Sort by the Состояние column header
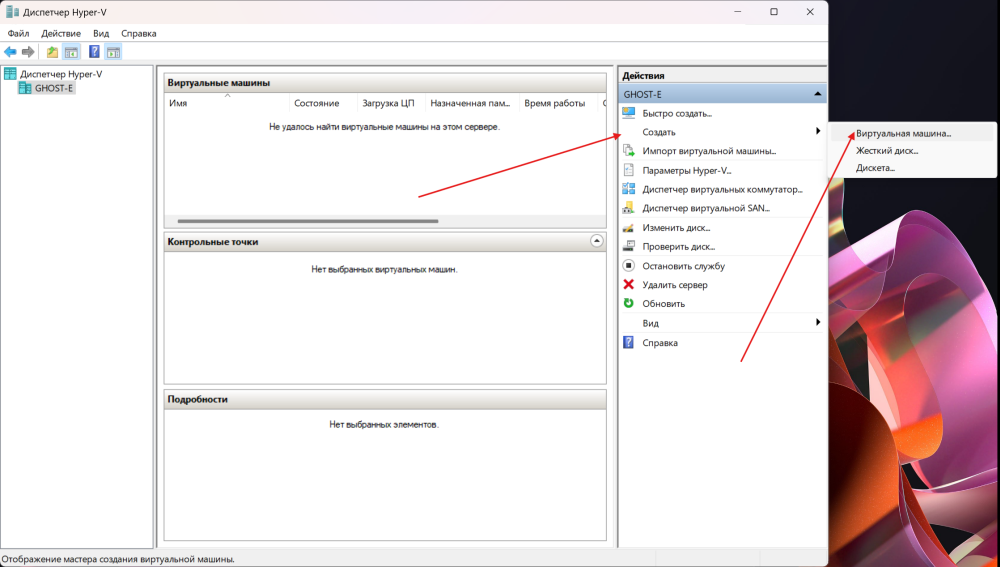1000x567 pixels. (x=323, y=103)
